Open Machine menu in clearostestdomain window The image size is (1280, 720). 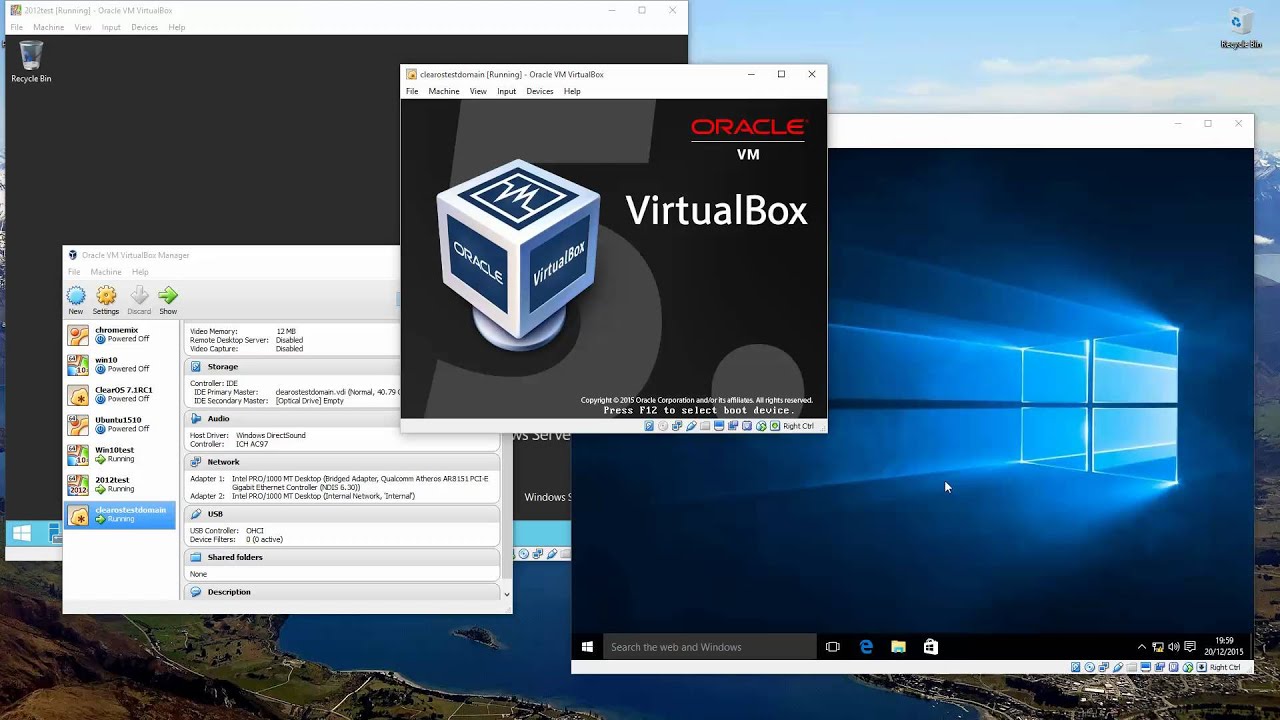[444, 91]
